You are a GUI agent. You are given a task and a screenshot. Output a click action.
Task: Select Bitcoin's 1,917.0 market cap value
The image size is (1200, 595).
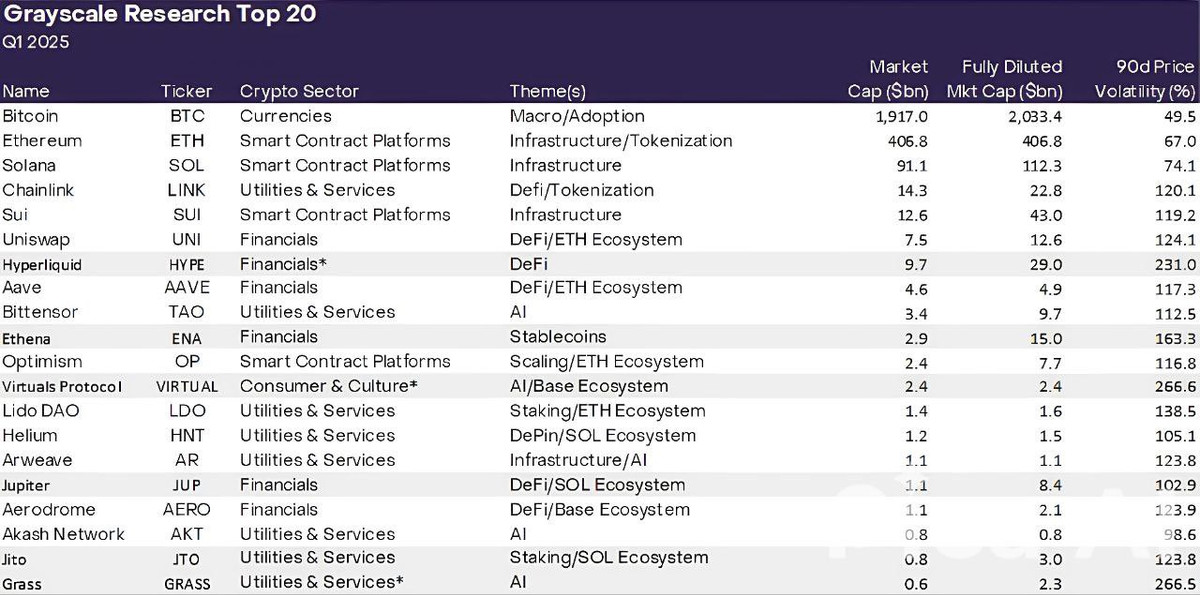[899, 116]
